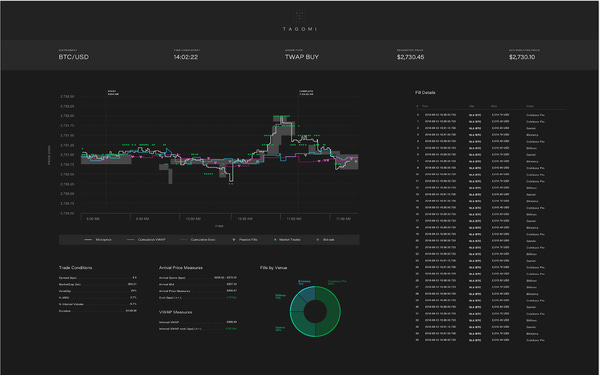600x375 pixels.
Task: Sort fill table by Time column
Action: (x=425, y=106)
